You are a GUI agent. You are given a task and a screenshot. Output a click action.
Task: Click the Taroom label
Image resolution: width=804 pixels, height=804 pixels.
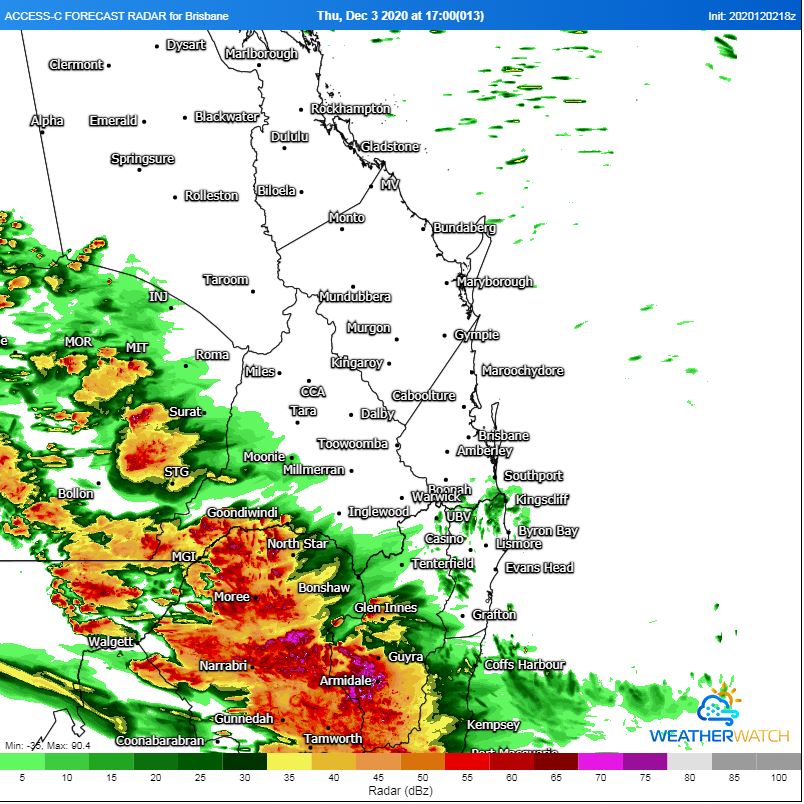(226, 279)
